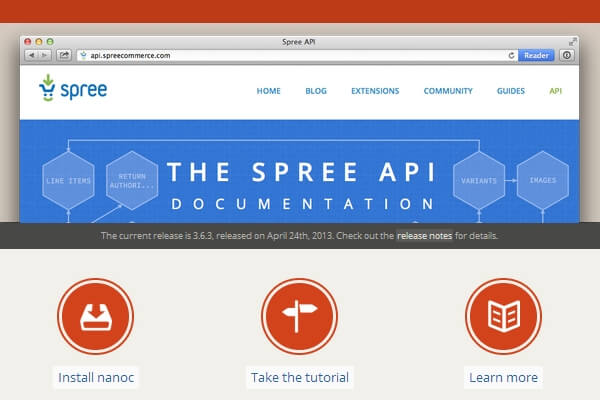600x400 pixels.
Task: Click the Learn more link
Action: click(x=504, y=377)
